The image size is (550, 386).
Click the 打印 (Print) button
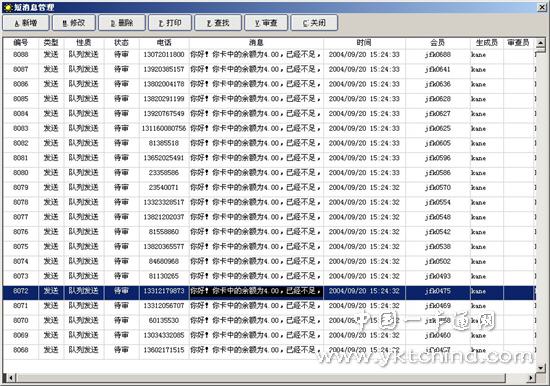(170, 23)
